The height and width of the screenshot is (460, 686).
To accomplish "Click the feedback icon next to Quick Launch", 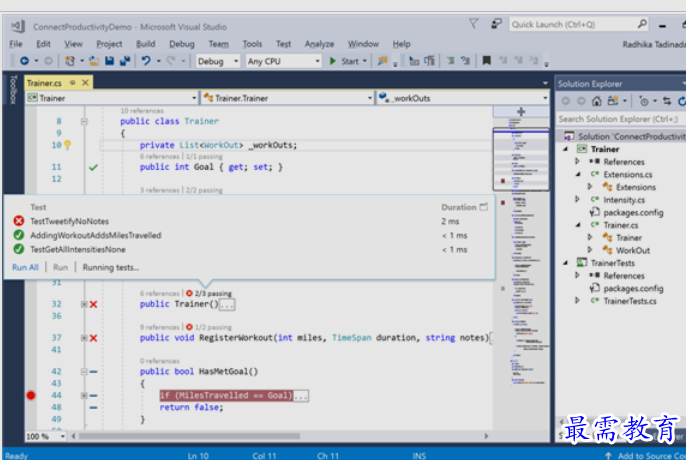I will point(496,24).
